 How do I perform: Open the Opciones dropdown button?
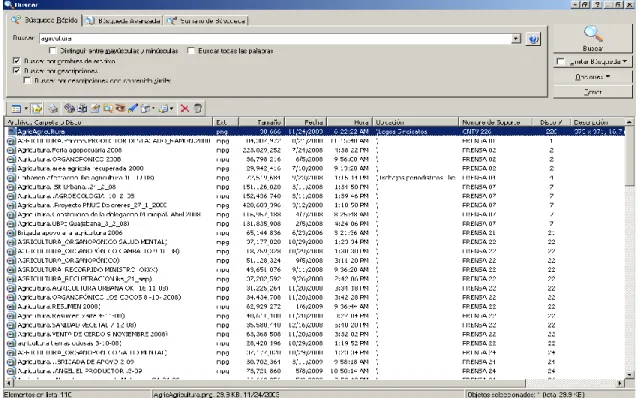point(592,77)
